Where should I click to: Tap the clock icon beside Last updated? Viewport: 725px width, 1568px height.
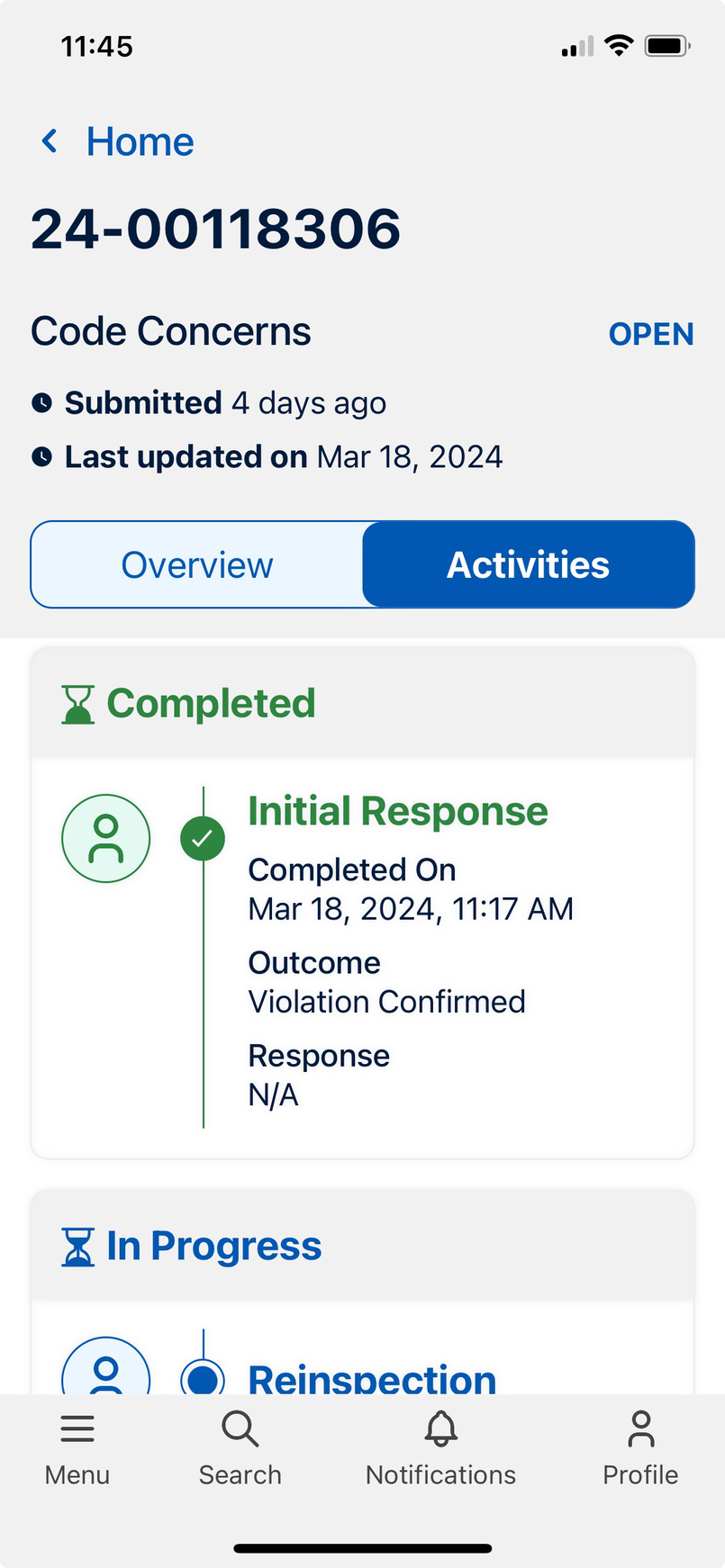pos(41,457)
